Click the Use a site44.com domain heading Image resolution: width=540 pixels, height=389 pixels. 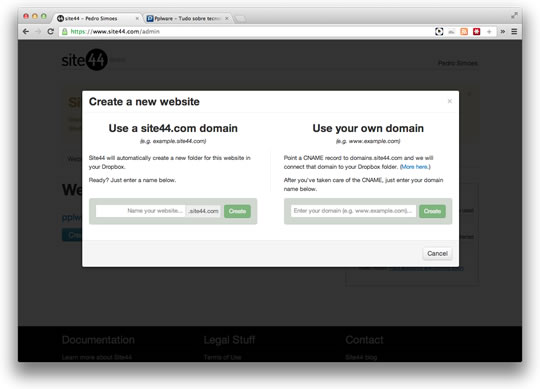tap(173, 128)
